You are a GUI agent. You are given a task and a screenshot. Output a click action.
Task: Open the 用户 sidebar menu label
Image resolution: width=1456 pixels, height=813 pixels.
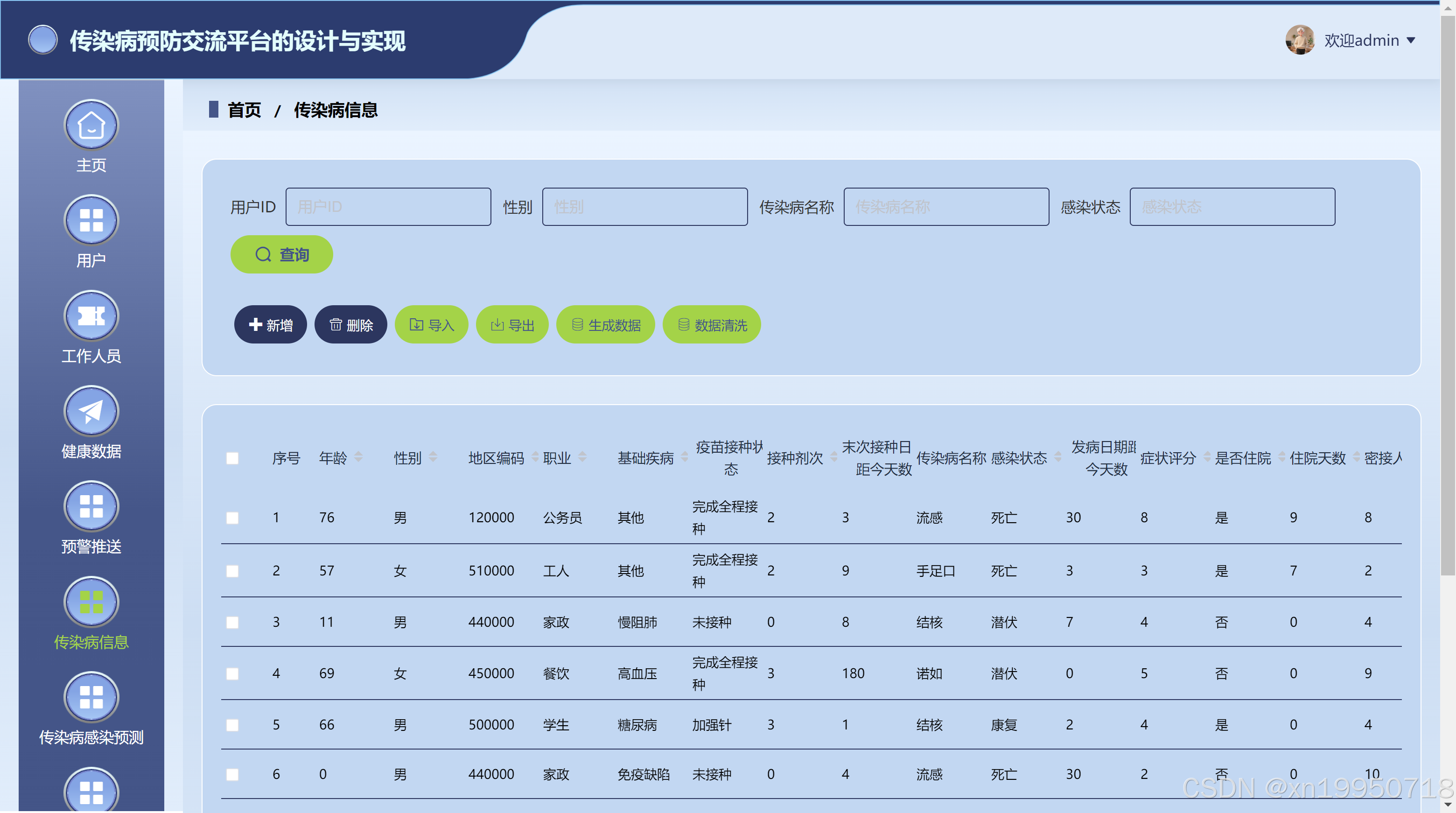[x=91, y=260]
